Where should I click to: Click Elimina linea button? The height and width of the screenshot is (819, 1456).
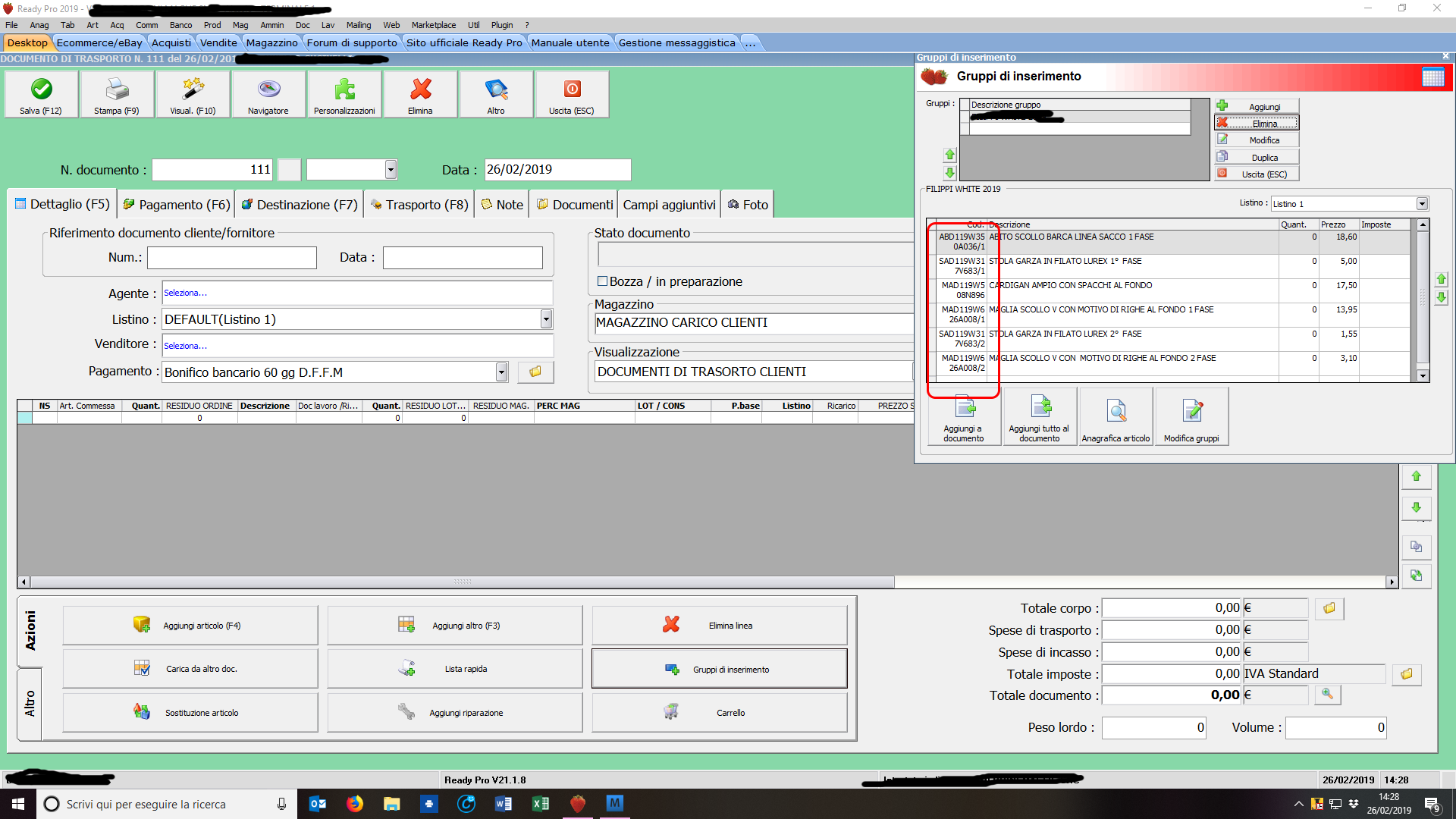[x=720, y=626]
